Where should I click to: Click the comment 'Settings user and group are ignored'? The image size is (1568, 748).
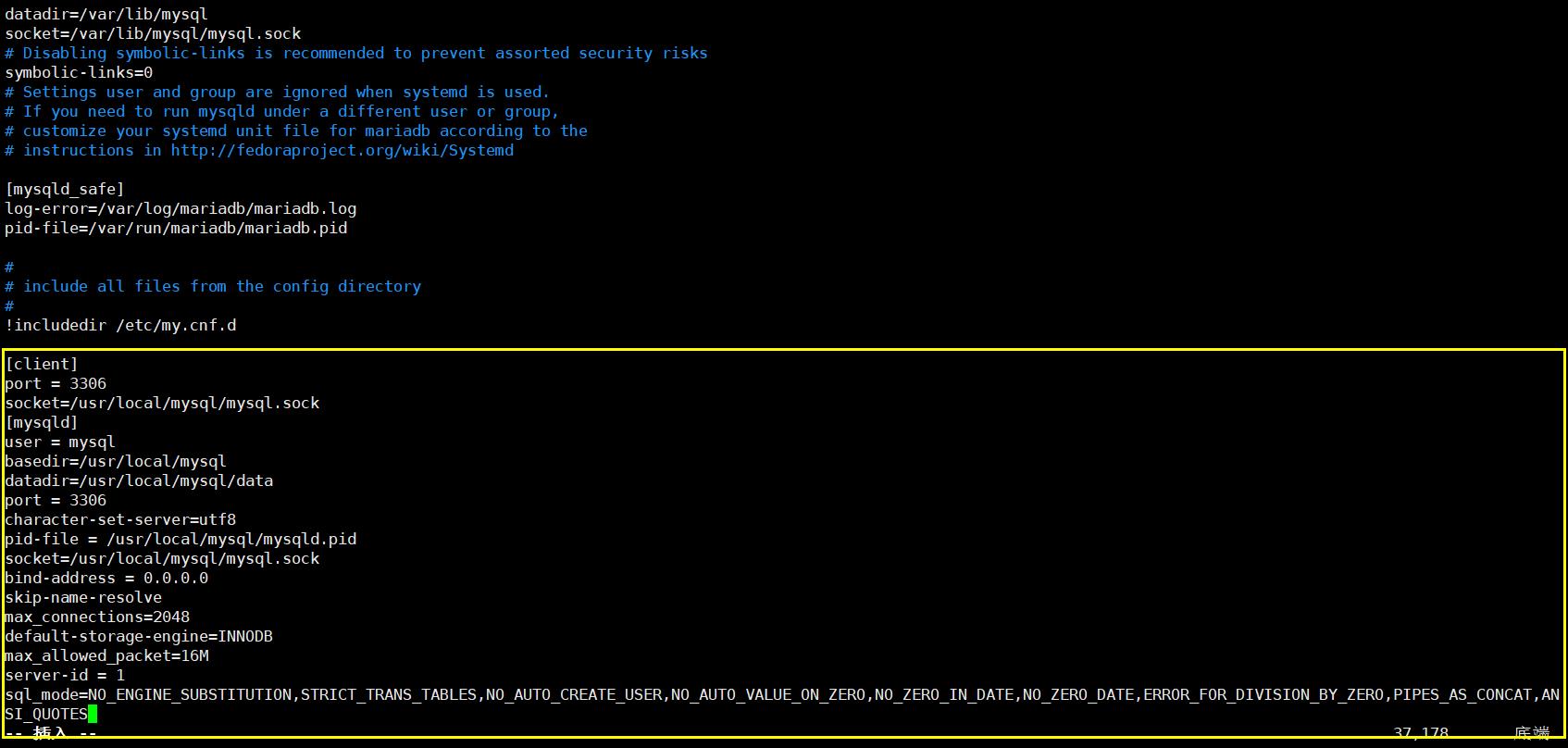tap(278, 92)
